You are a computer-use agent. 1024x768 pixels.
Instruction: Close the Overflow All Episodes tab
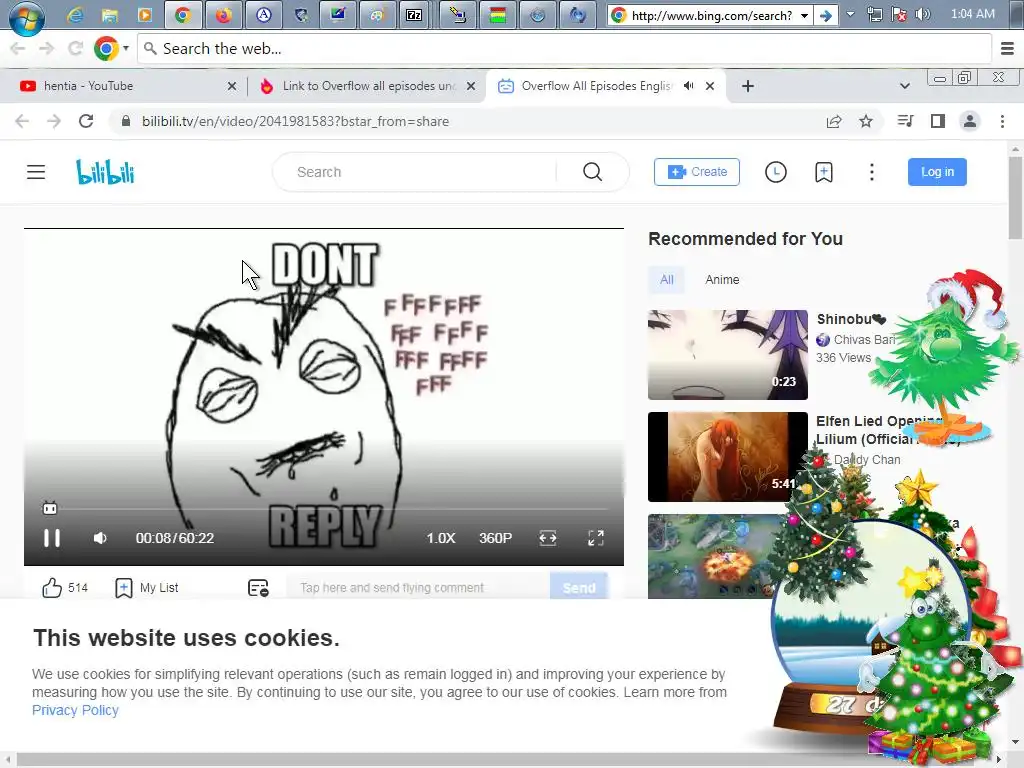[x=710, y=86]
